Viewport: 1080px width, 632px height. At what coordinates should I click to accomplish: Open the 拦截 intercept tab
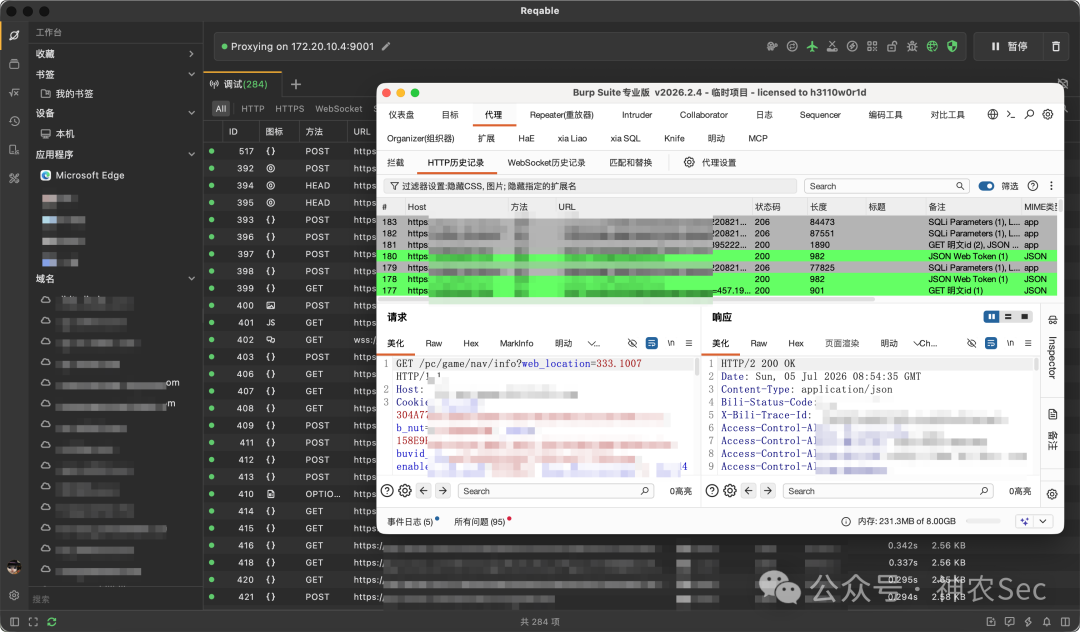point(395,162)
